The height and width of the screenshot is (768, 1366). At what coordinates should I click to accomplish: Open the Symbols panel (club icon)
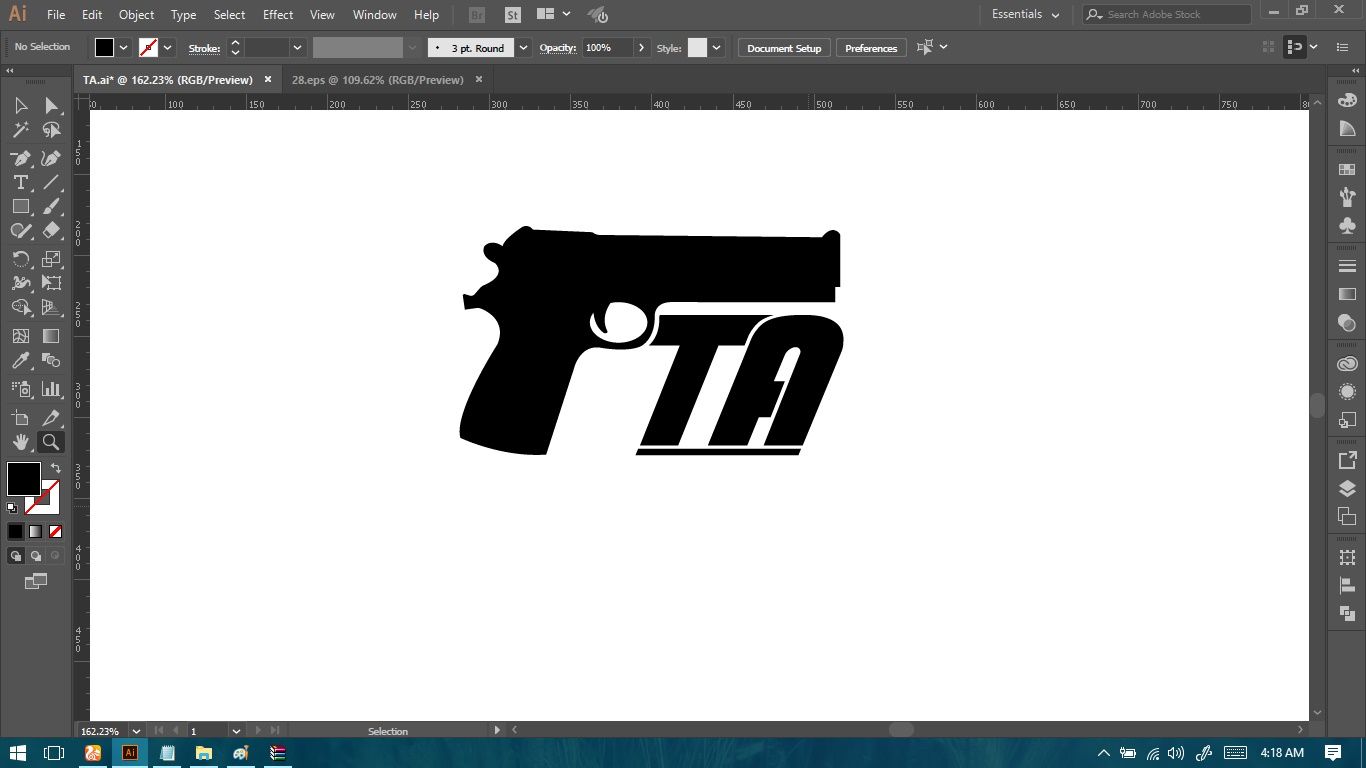point(1347,226)
